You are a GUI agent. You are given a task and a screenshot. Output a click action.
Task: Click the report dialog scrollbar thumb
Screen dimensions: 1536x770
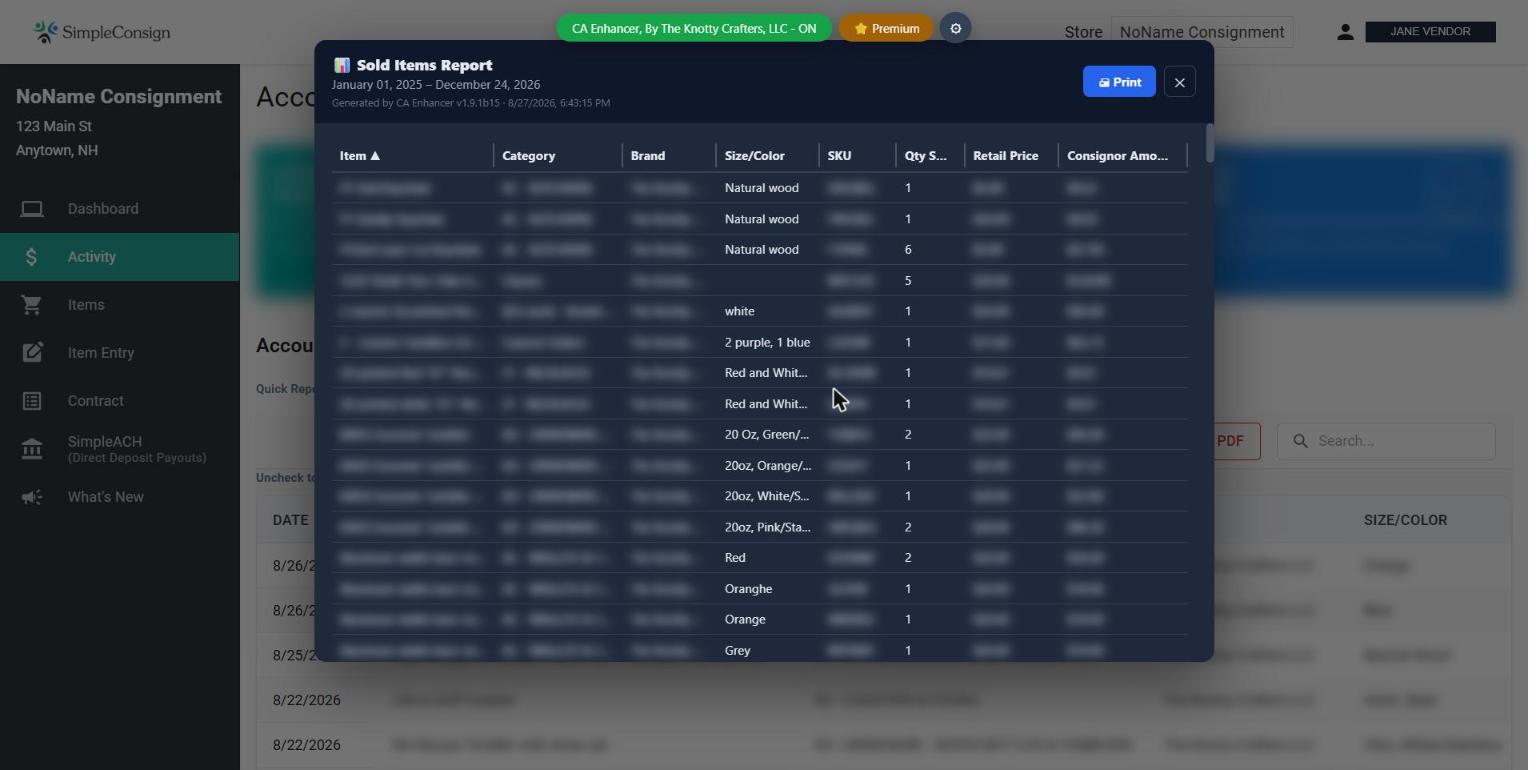[1210, 142]
